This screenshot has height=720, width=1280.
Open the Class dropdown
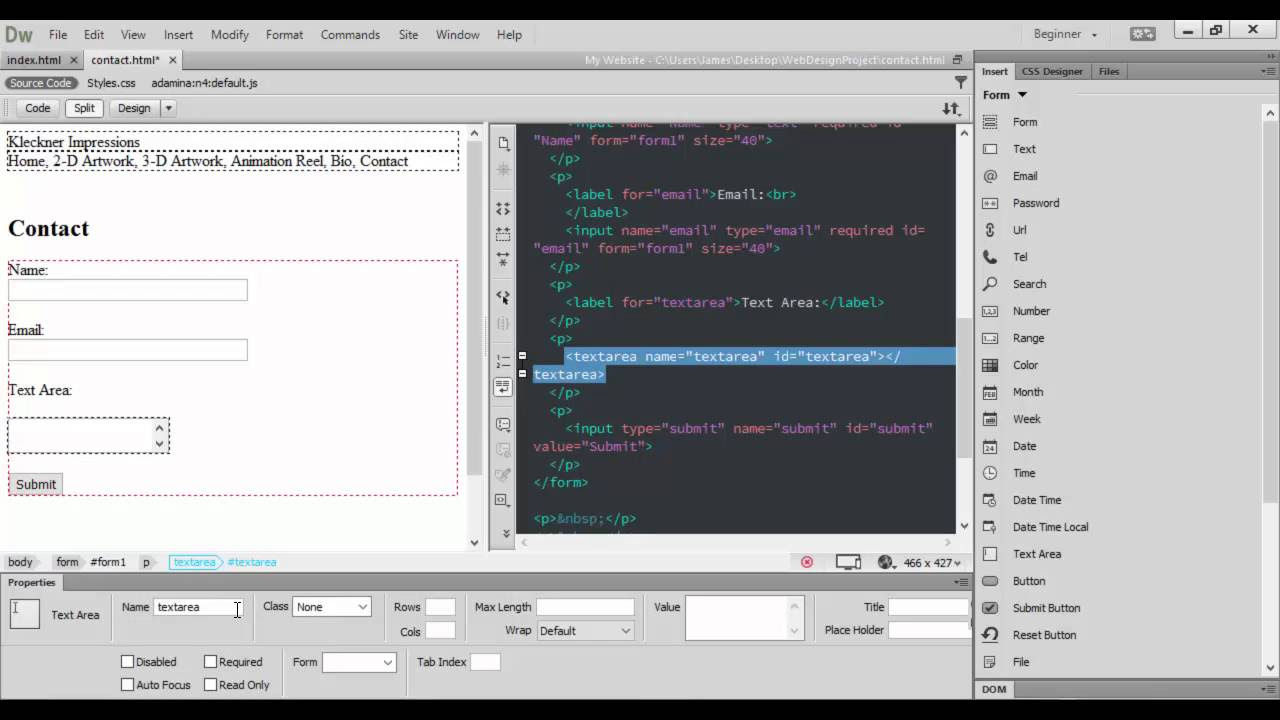pos(332,607)
